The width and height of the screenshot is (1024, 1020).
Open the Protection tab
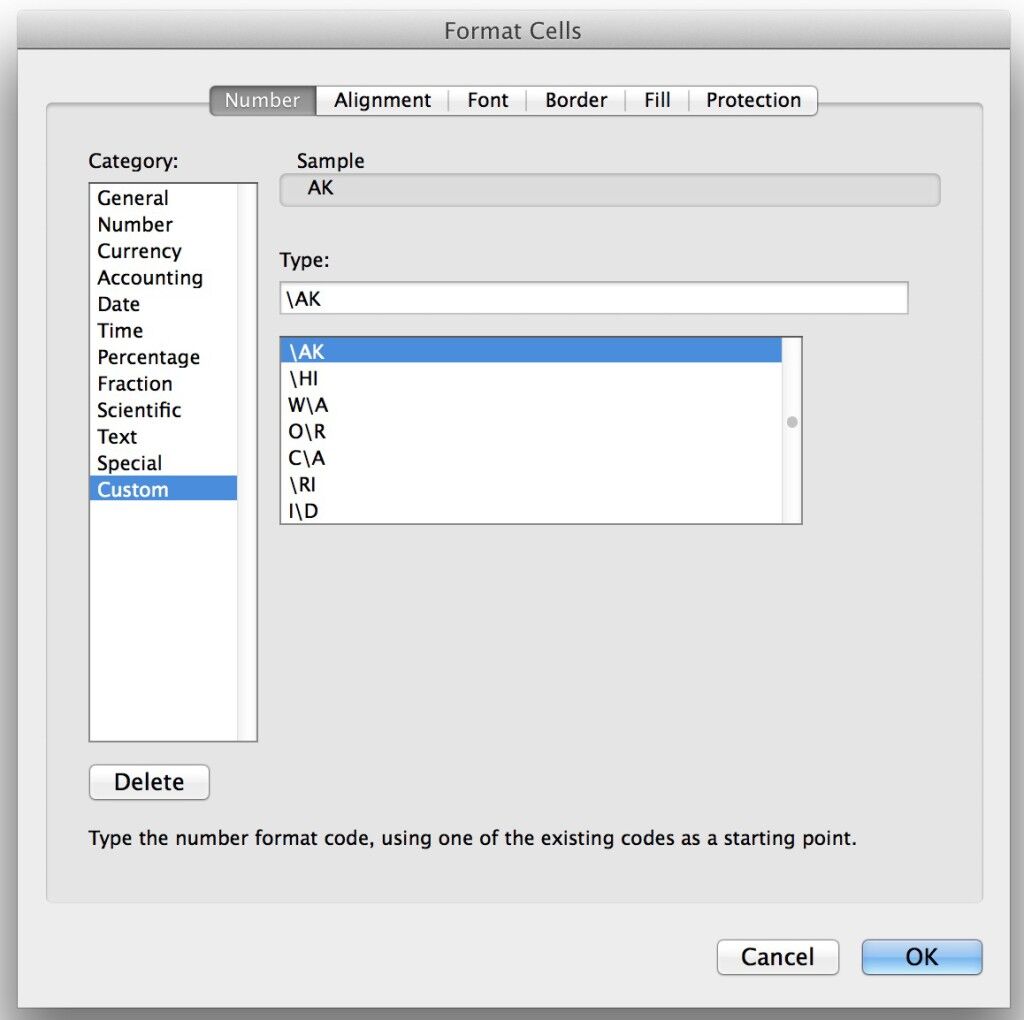pyautogui.click(x=753, y=100)
